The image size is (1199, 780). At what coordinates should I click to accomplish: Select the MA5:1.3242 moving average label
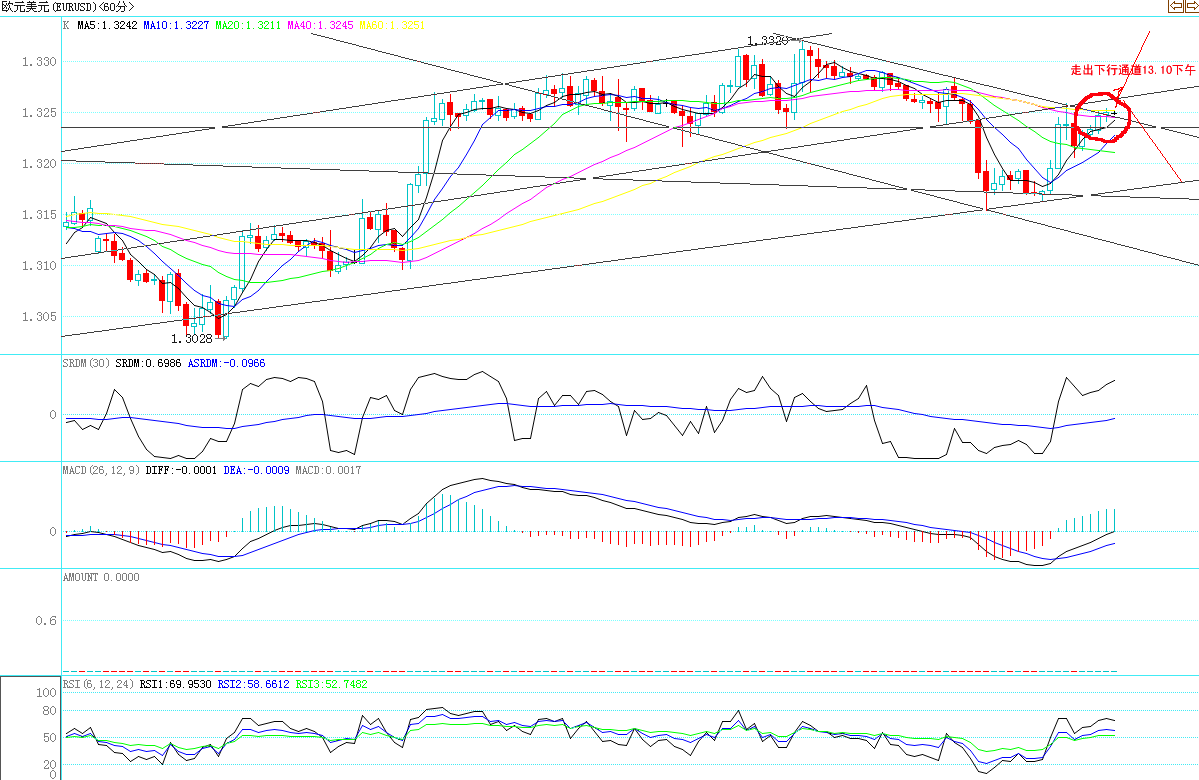tap(107, 25)
